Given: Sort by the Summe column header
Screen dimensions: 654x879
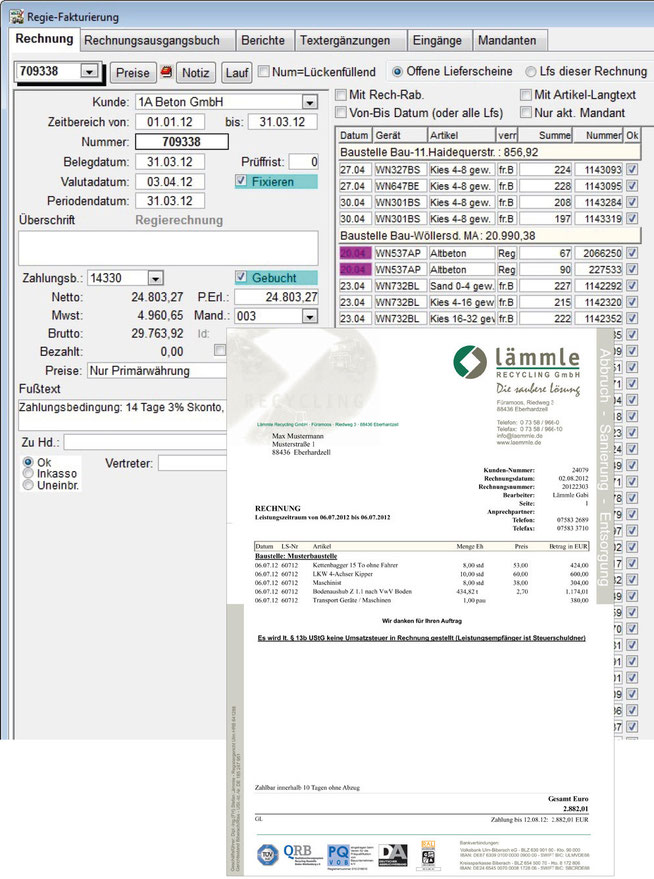Looking at the screenshot, I should tap(545, 135).
